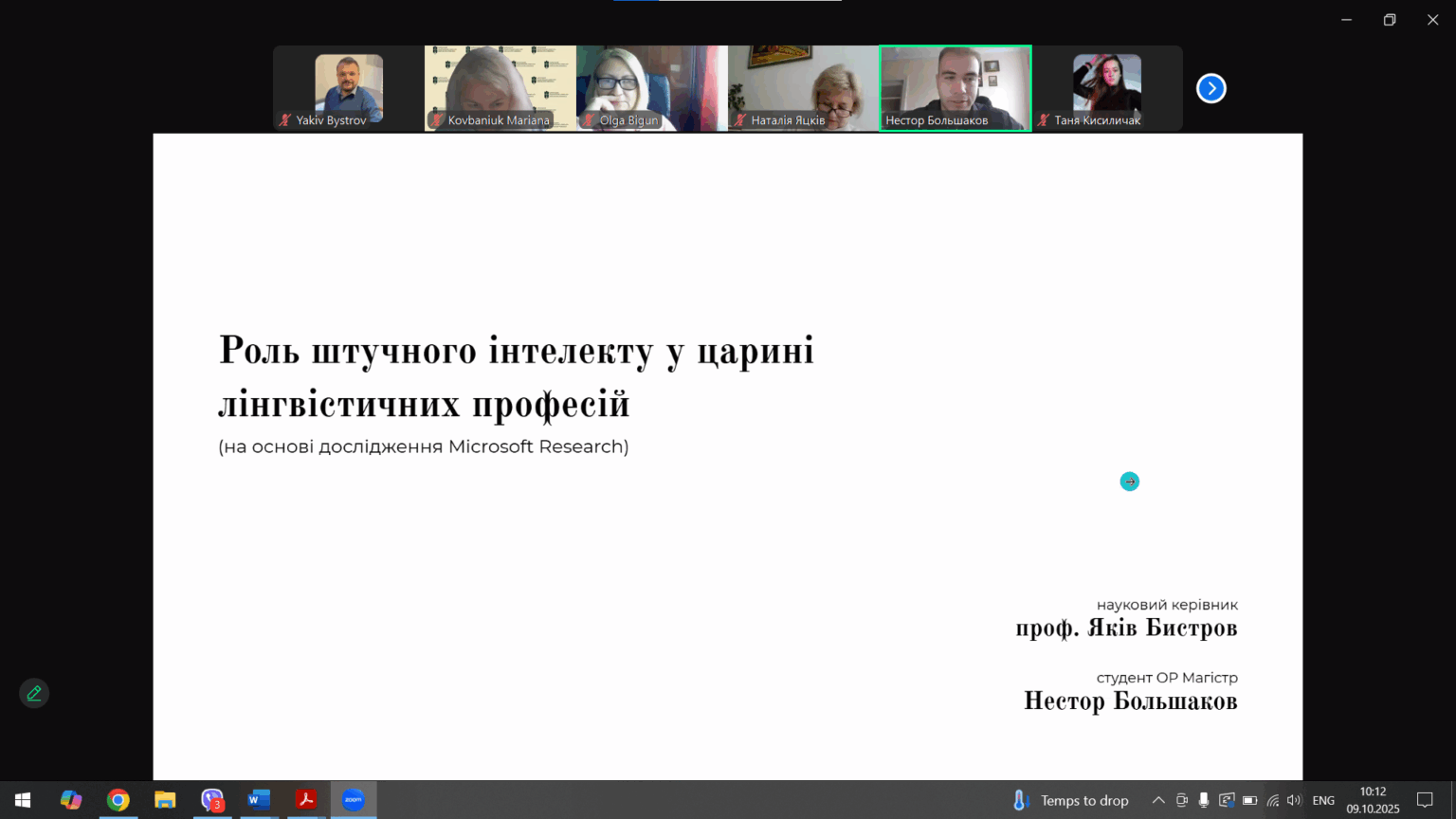
Task: Open the Windows Start menu
Action: (23, 800)
